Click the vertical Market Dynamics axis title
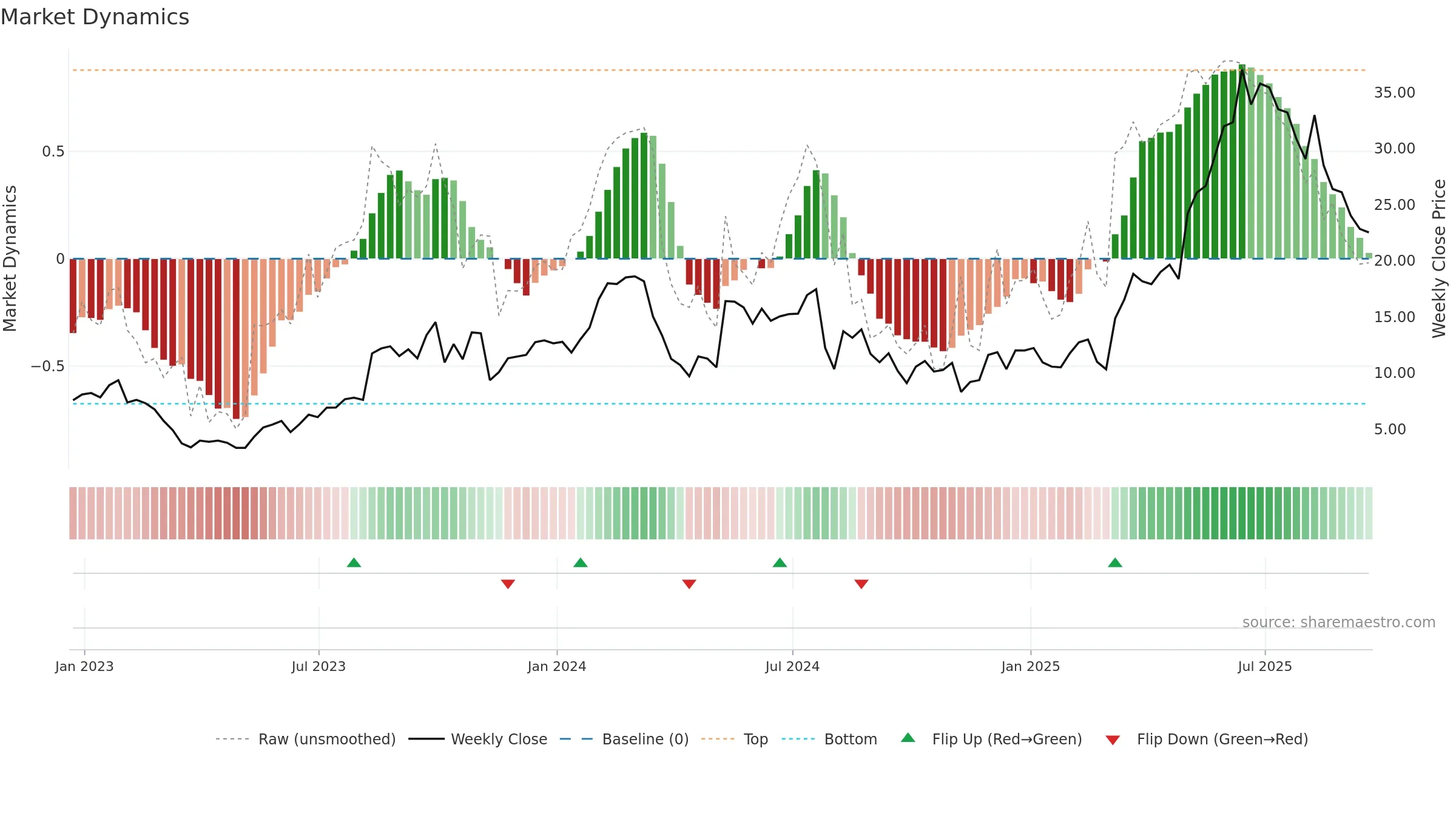1456x819 pixels. (x=10, y=258)
